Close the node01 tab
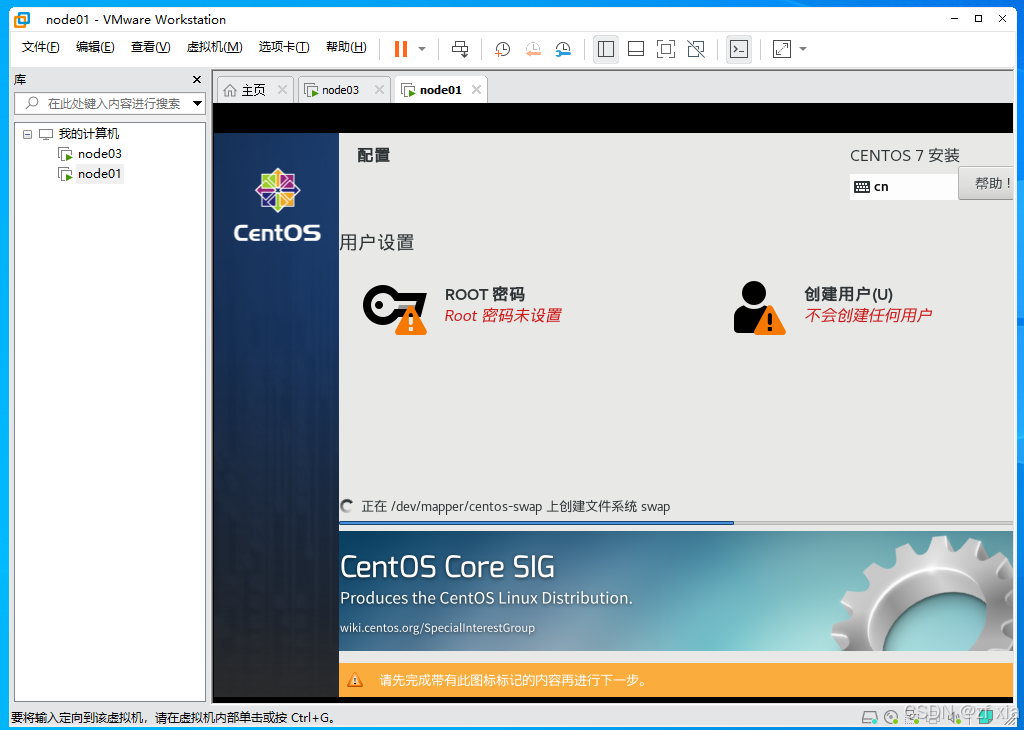The width and height of the screenshot is (1024, 730). (477, 89)
